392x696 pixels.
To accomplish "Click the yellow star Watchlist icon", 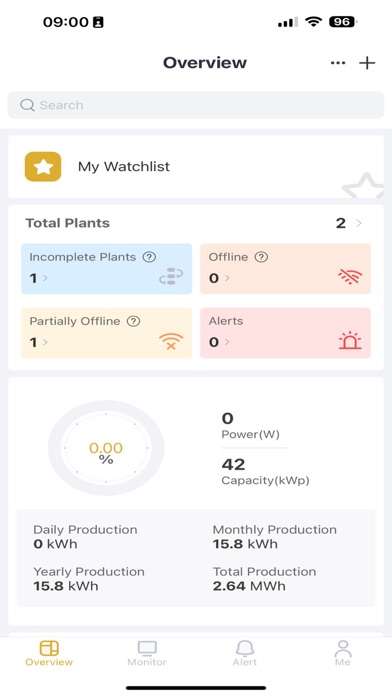I will (x=43, y=166).
